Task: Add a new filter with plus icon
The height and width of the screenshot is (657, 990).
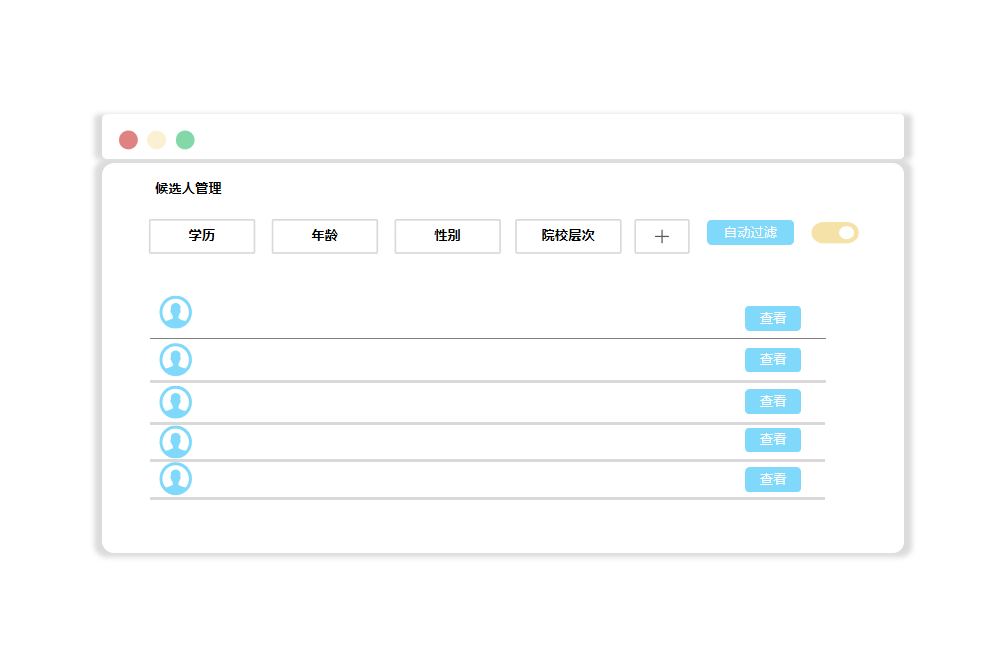Action: [662, 237]
